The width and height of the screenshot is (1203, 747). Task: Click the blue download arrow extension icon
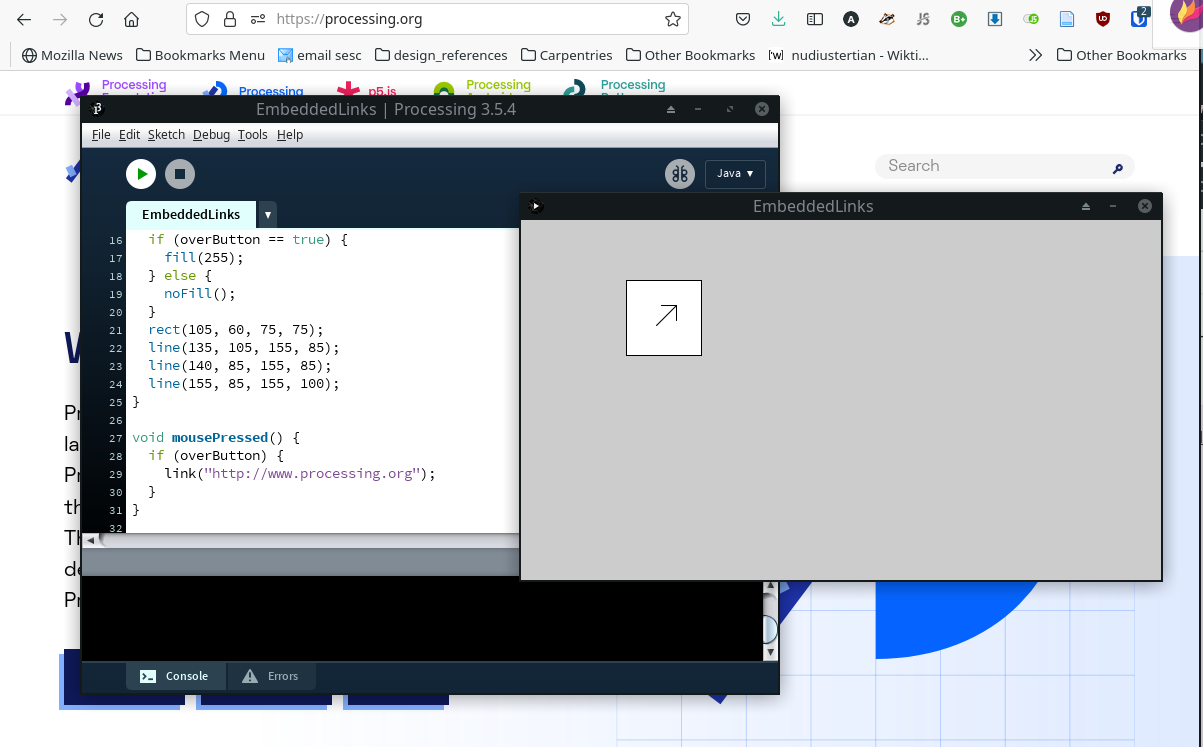pyautogui.click(x=995, y=19)
